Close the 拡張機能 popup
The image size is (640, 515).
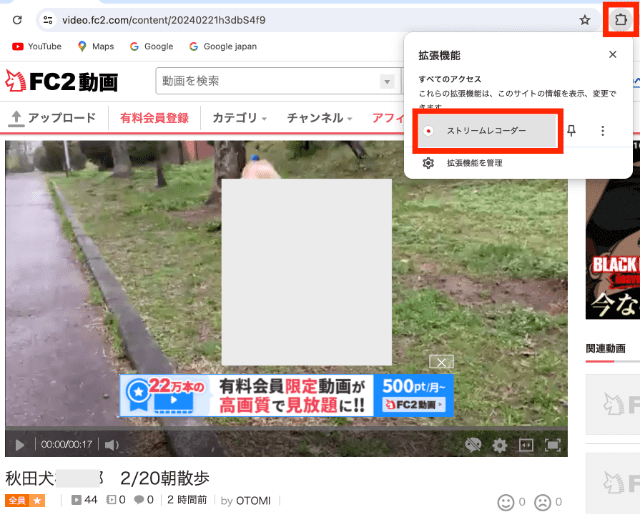point(613,55)
